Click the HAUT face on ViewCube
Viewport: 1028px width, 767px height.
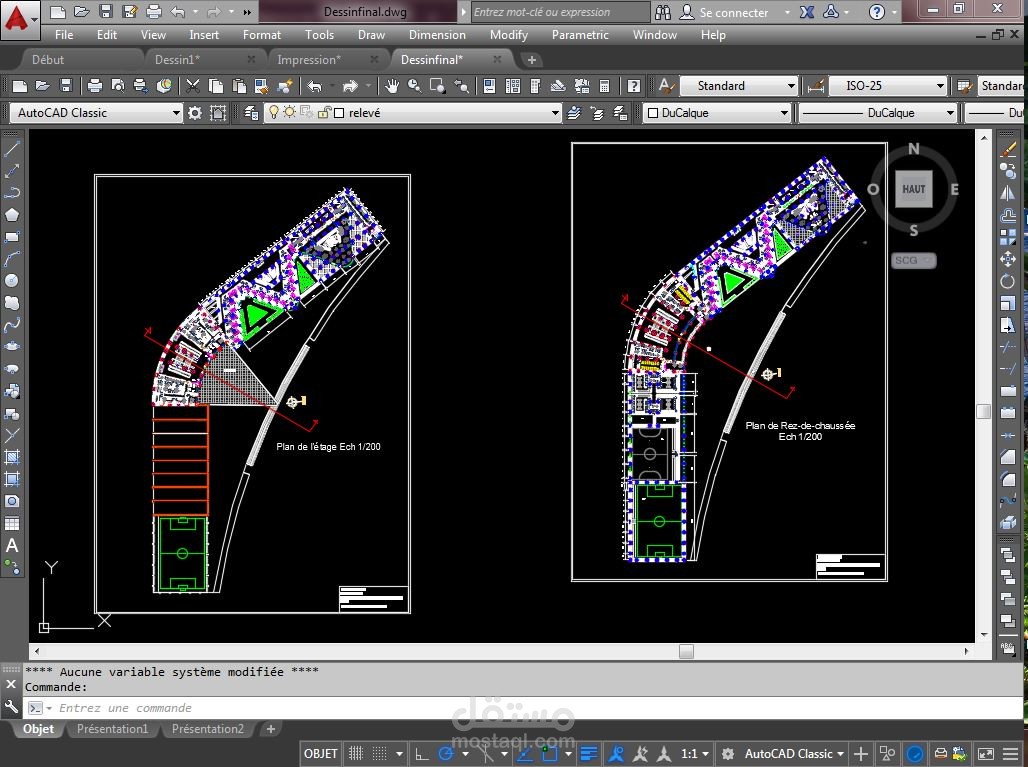(913, 189)
